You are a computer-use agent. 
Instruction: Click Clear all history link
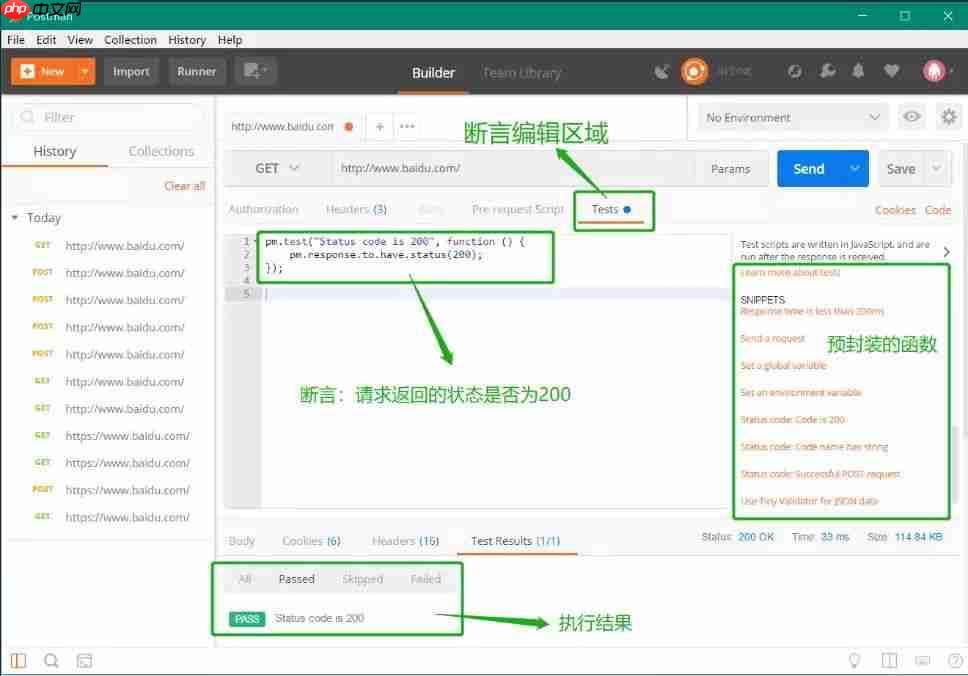185,186
